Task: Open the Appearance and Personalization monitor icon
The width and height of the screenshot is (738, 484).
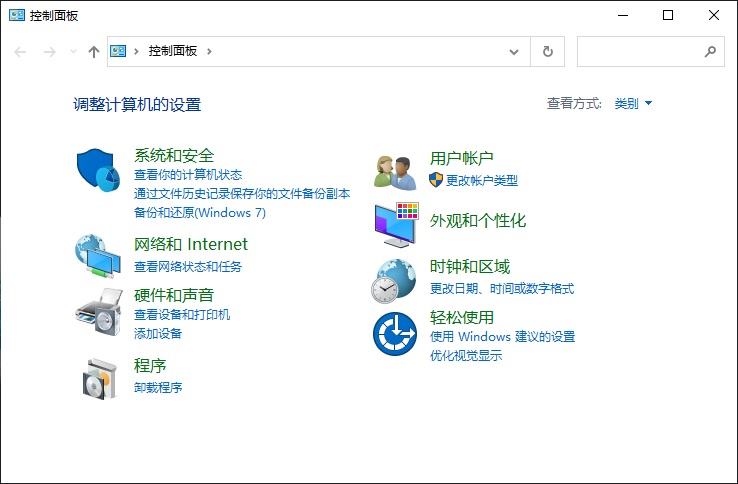Action: [396, 225]
